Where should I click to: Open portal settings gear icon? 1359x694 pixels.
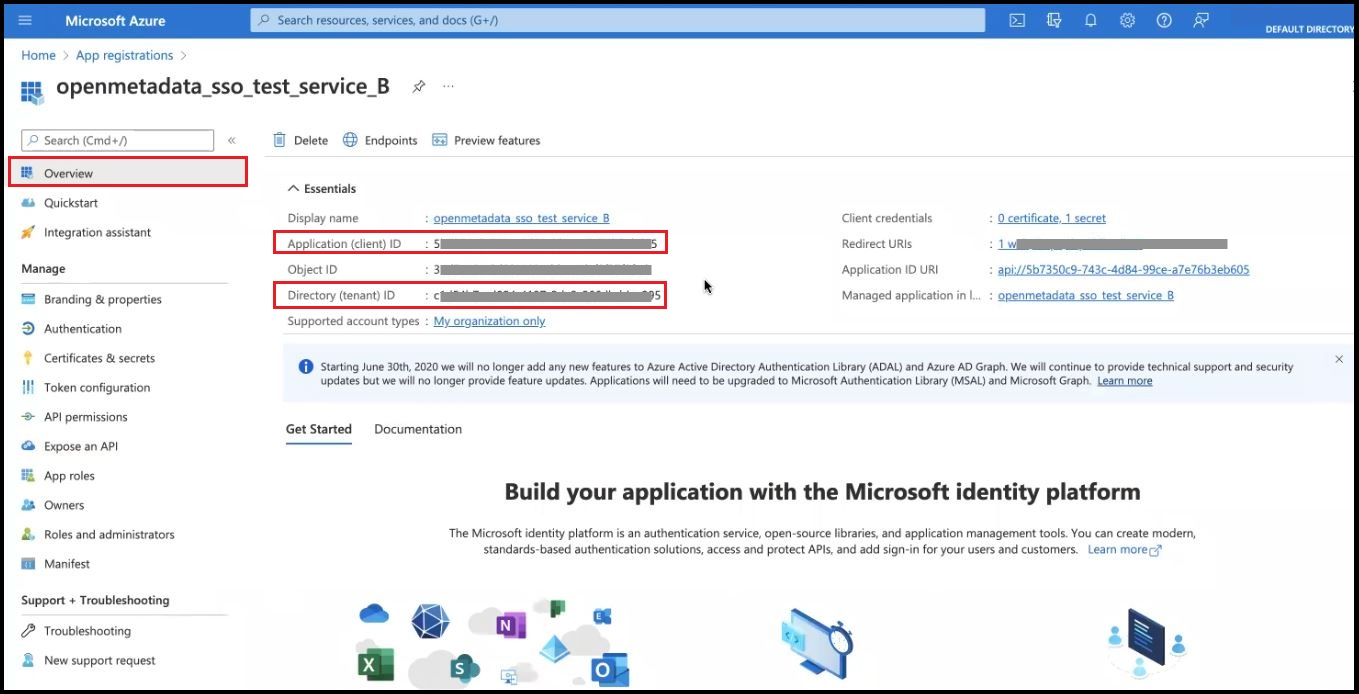(1127, 20)
